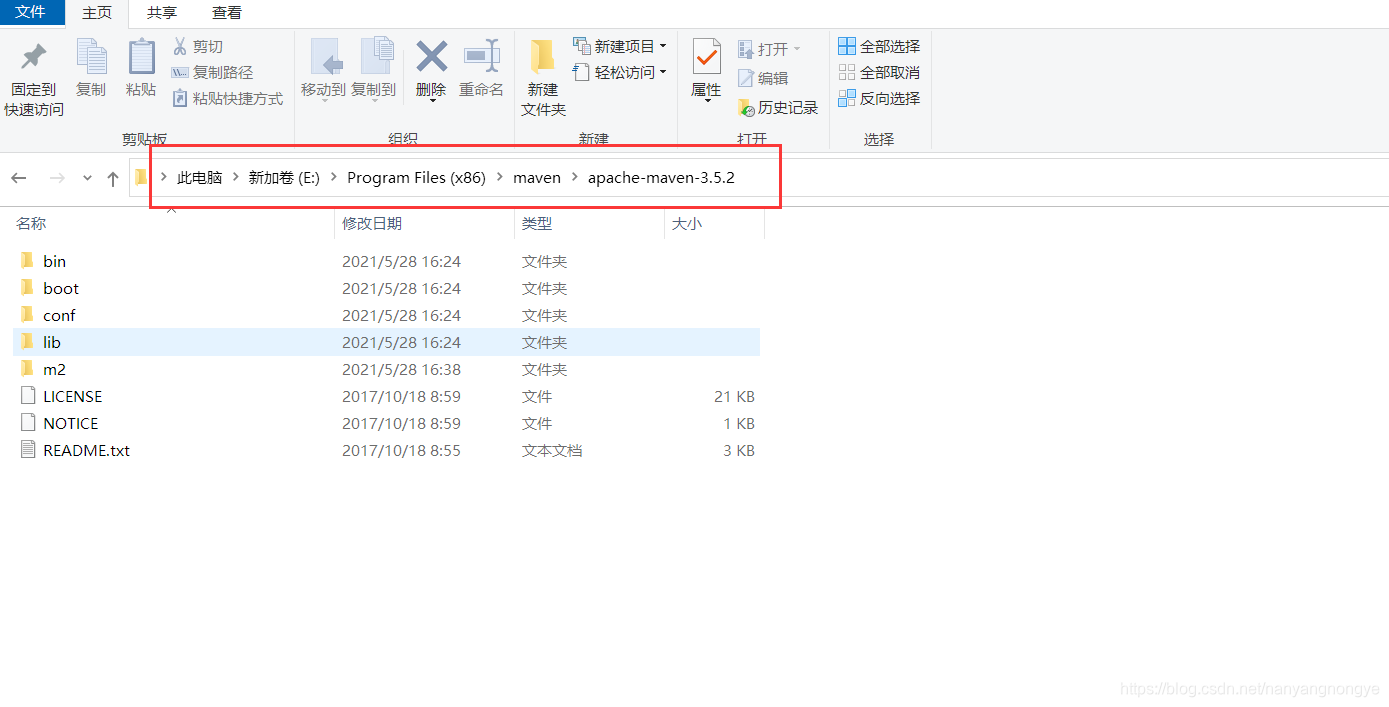The image size is (1389, 707).
Task: Select the NOTICE file row
Action: 387,423
